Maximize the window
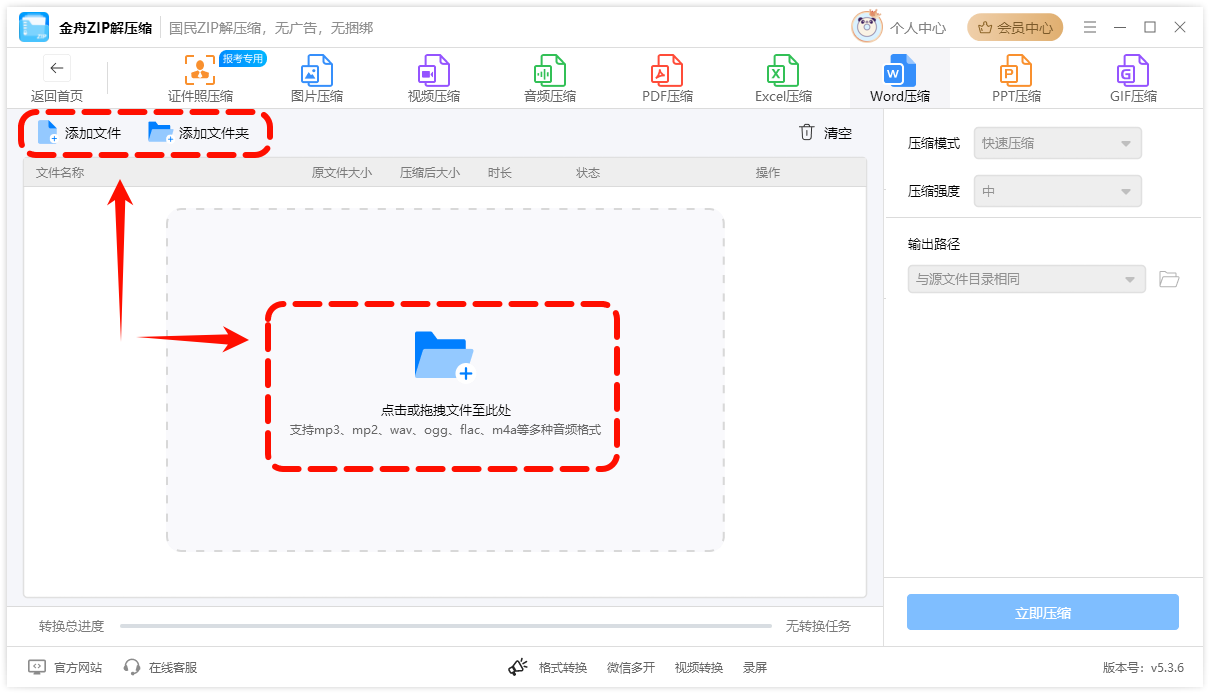Screen dimensions: 1210x694 coord(1150,27)
